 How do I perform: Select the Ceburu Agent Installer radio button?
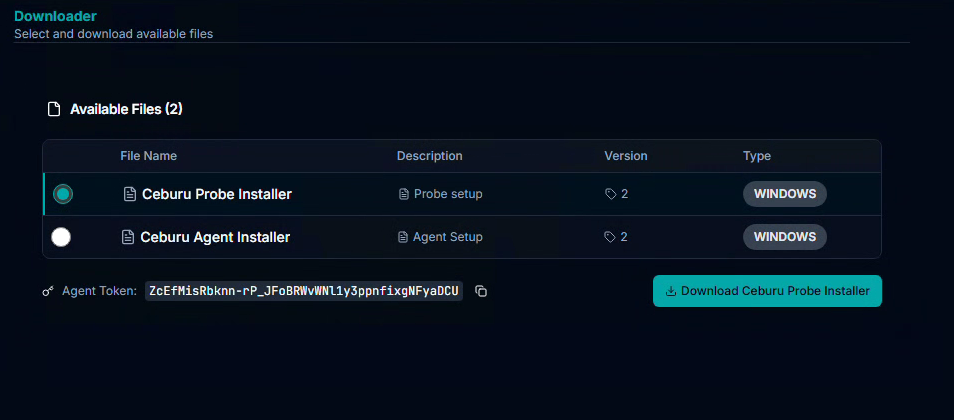[61, 237]
